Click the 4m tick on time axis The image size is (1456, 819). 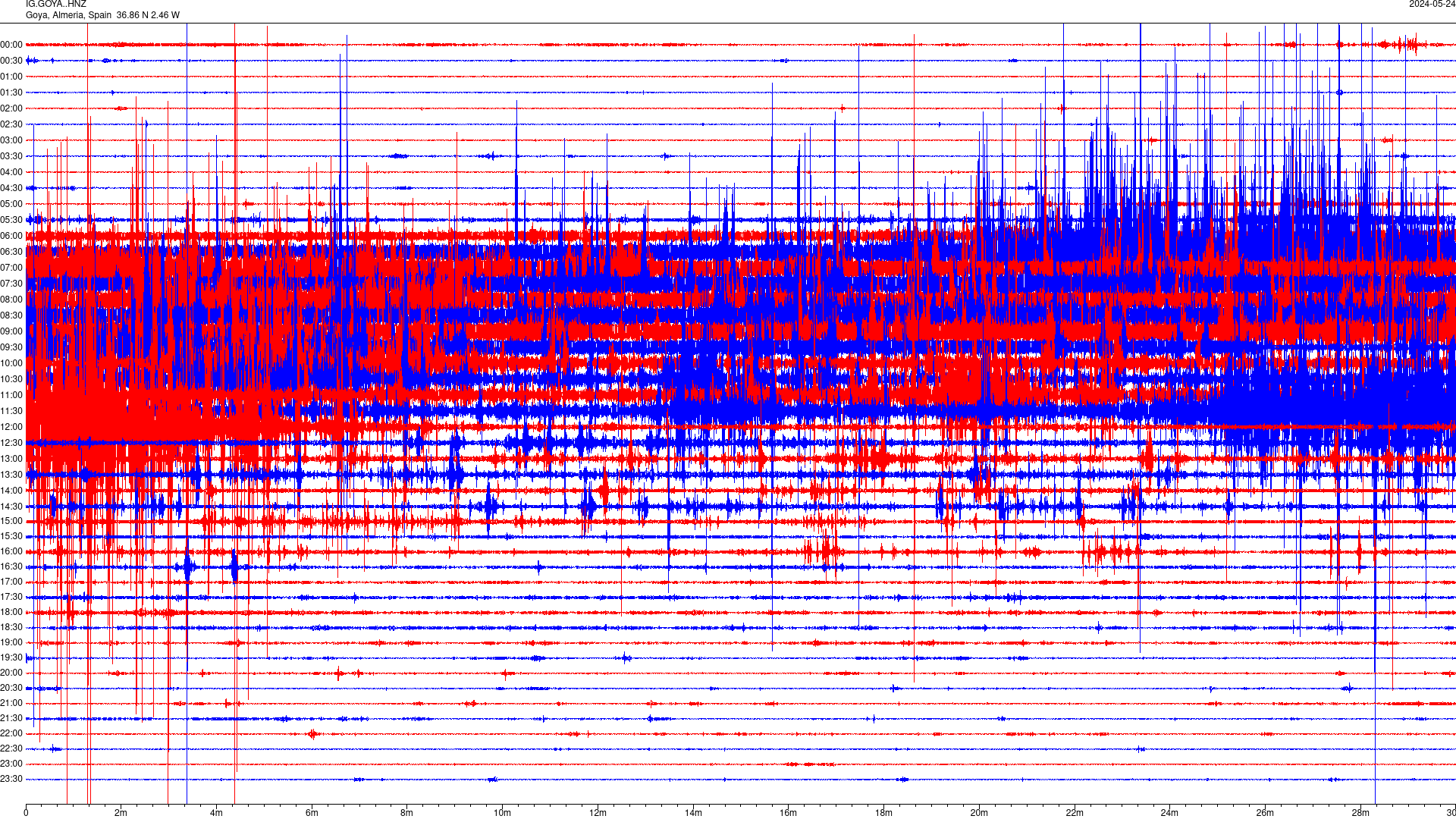click(x=216, y=813)
